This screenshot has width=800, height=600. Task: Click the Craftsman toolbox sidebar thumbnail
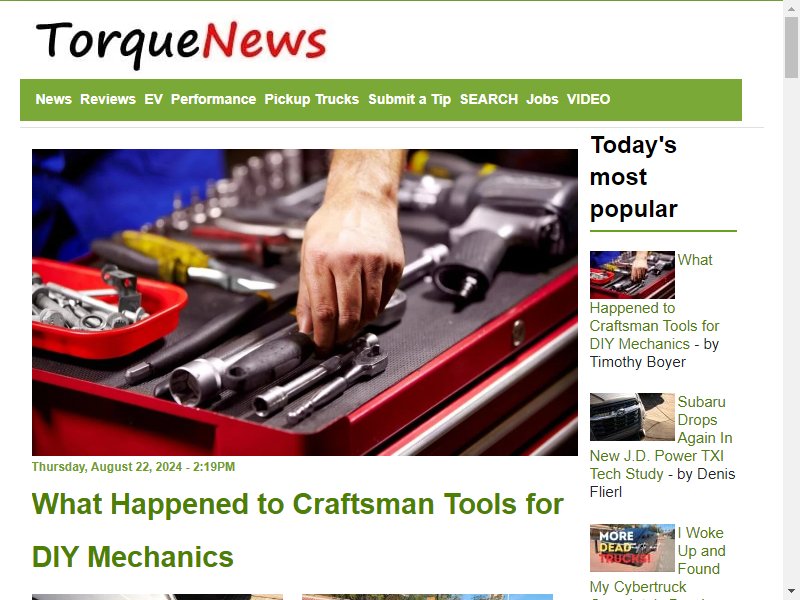632,274
